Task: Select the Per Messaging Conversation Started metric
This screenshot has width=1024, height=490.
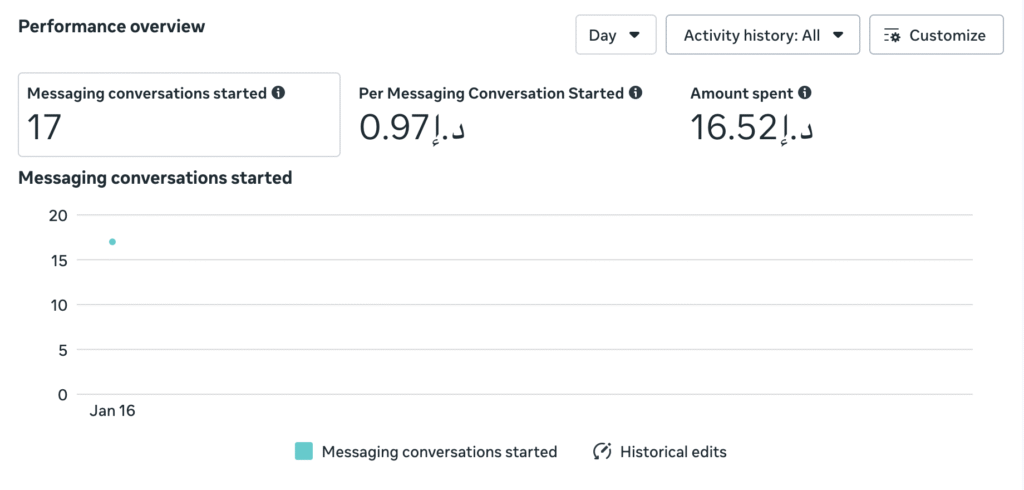Action: (x=500, y=114)
